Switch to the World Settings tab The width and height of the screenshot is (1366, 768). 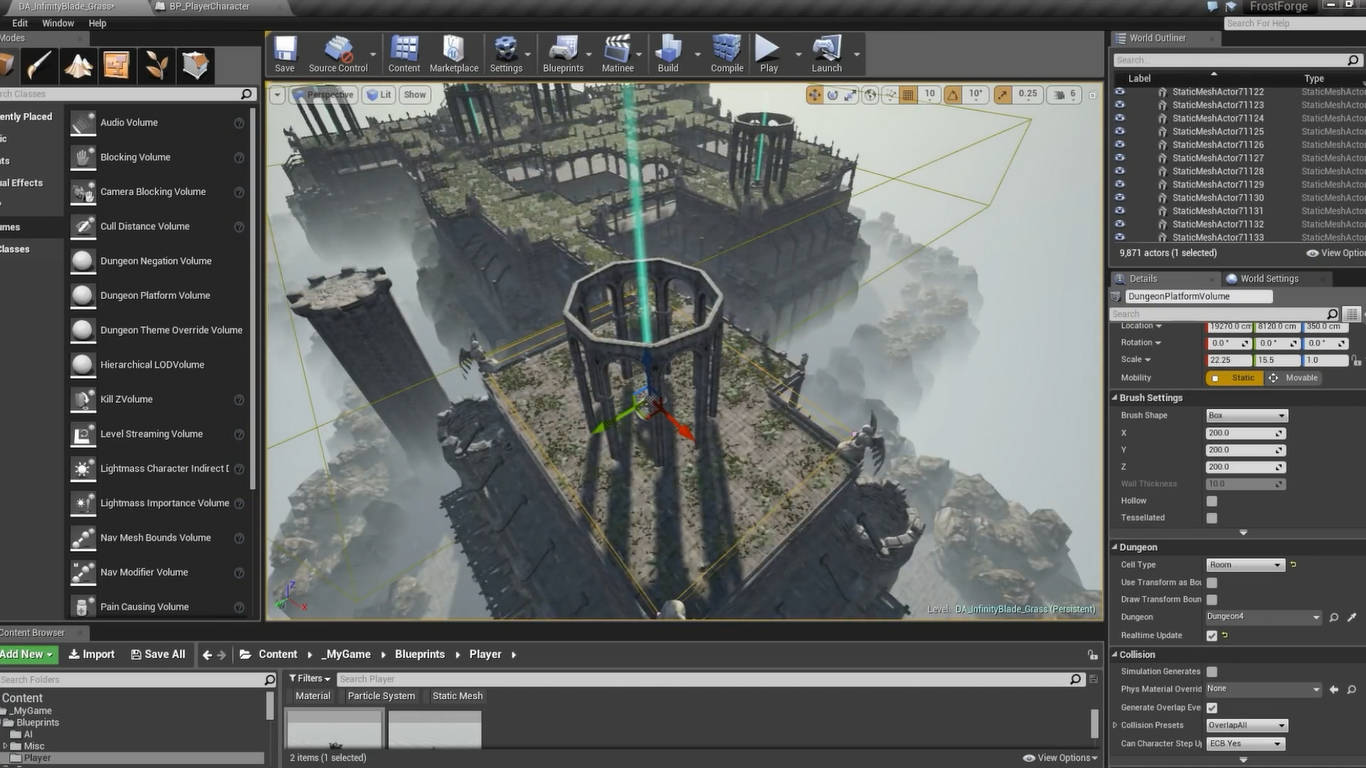(x=1268, y=279)
